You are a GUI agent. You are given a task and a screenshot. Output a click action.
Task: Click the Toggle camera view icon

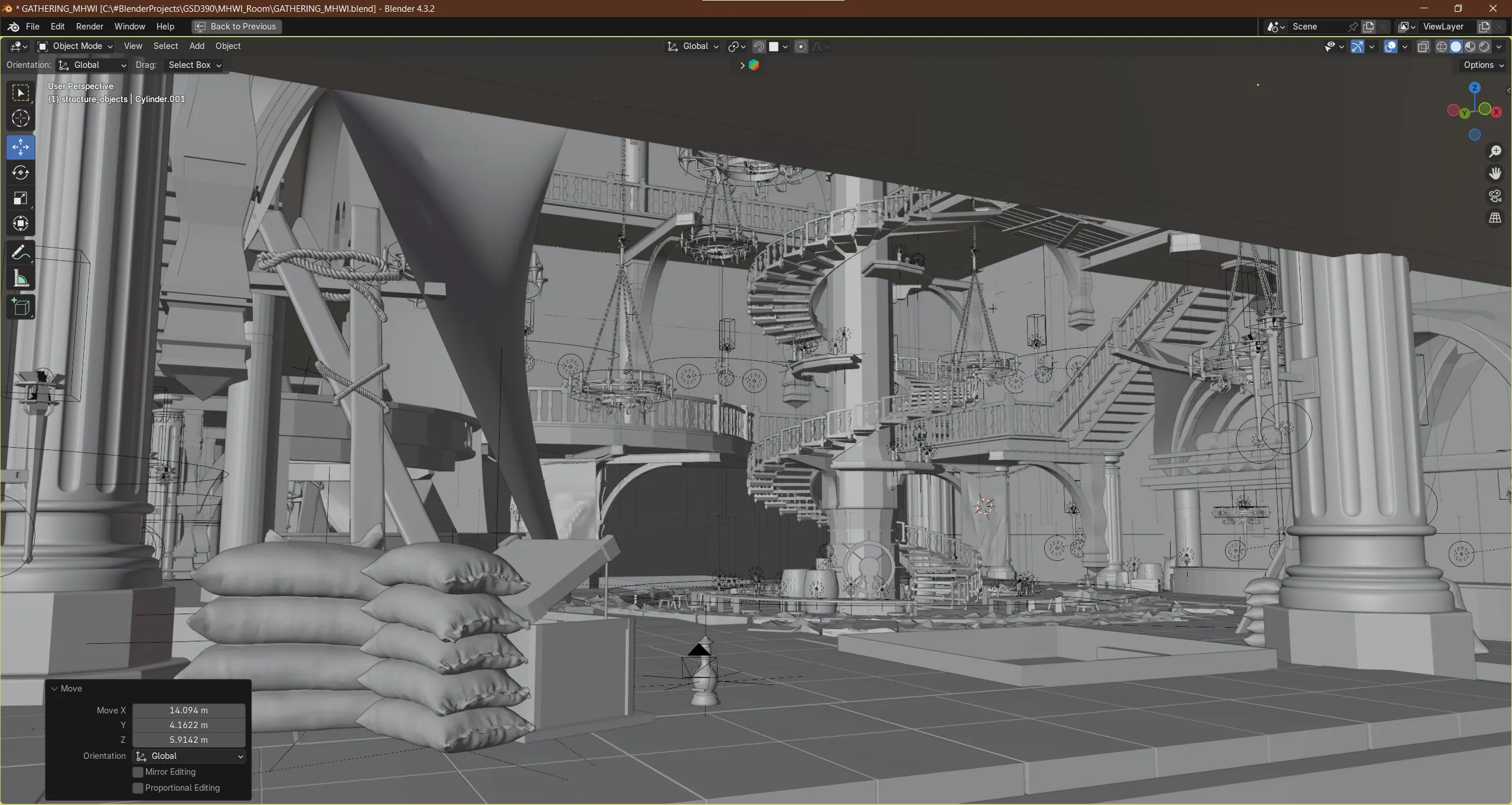1495,195
